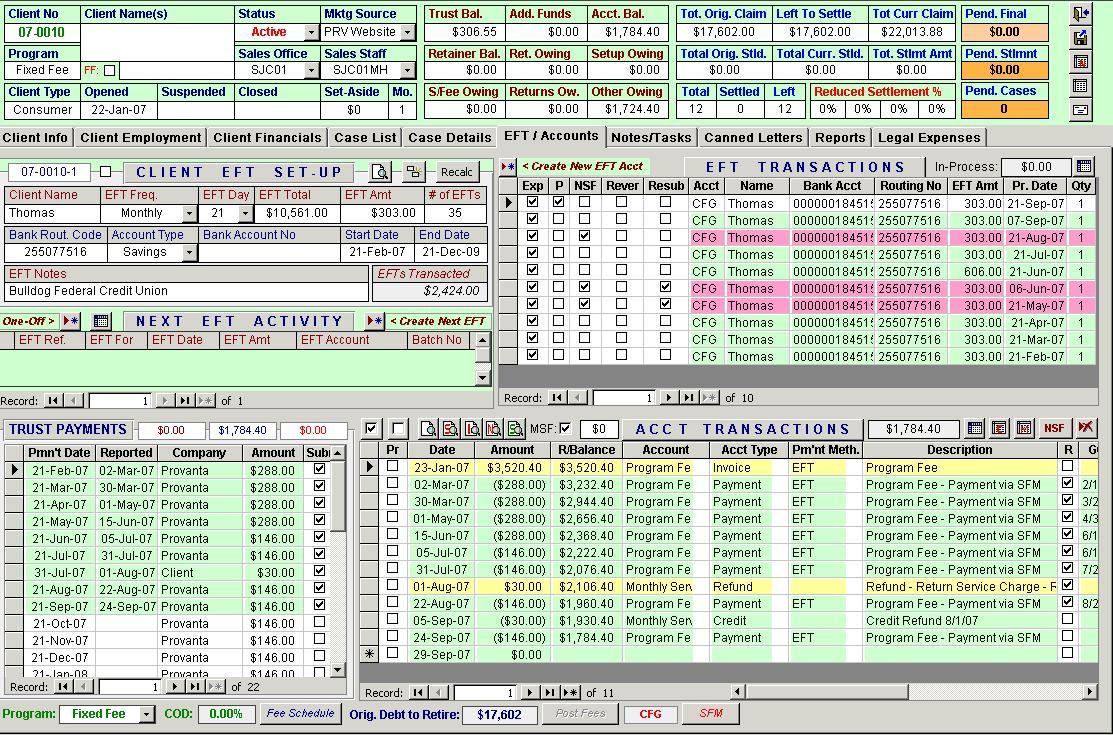Open Program dropdown at bottom showing Fixed Fee
The image size is (1113, 735).
[147, 714]
